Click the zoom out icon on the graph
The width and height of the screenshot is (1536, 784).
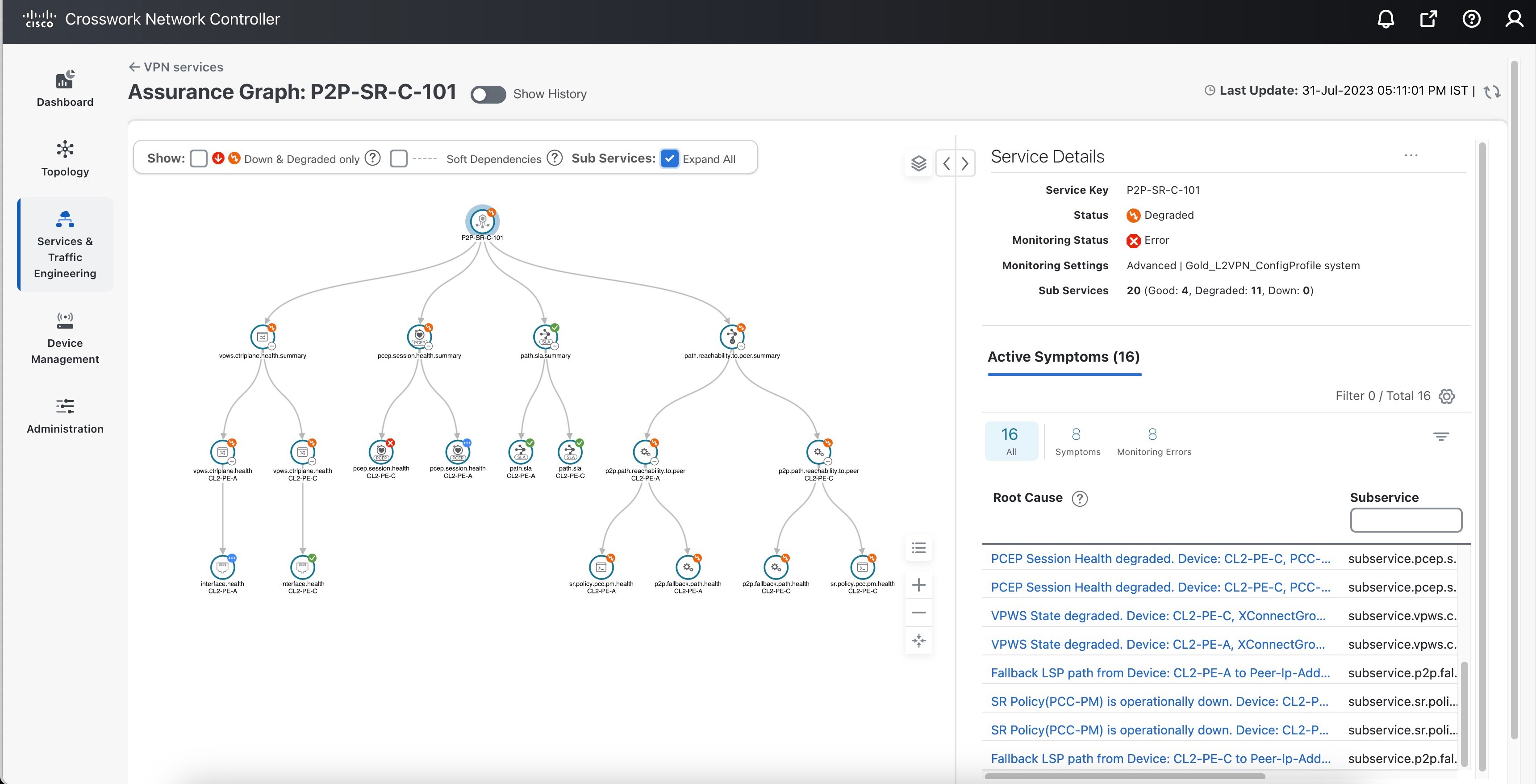click(x=918, y=612)
